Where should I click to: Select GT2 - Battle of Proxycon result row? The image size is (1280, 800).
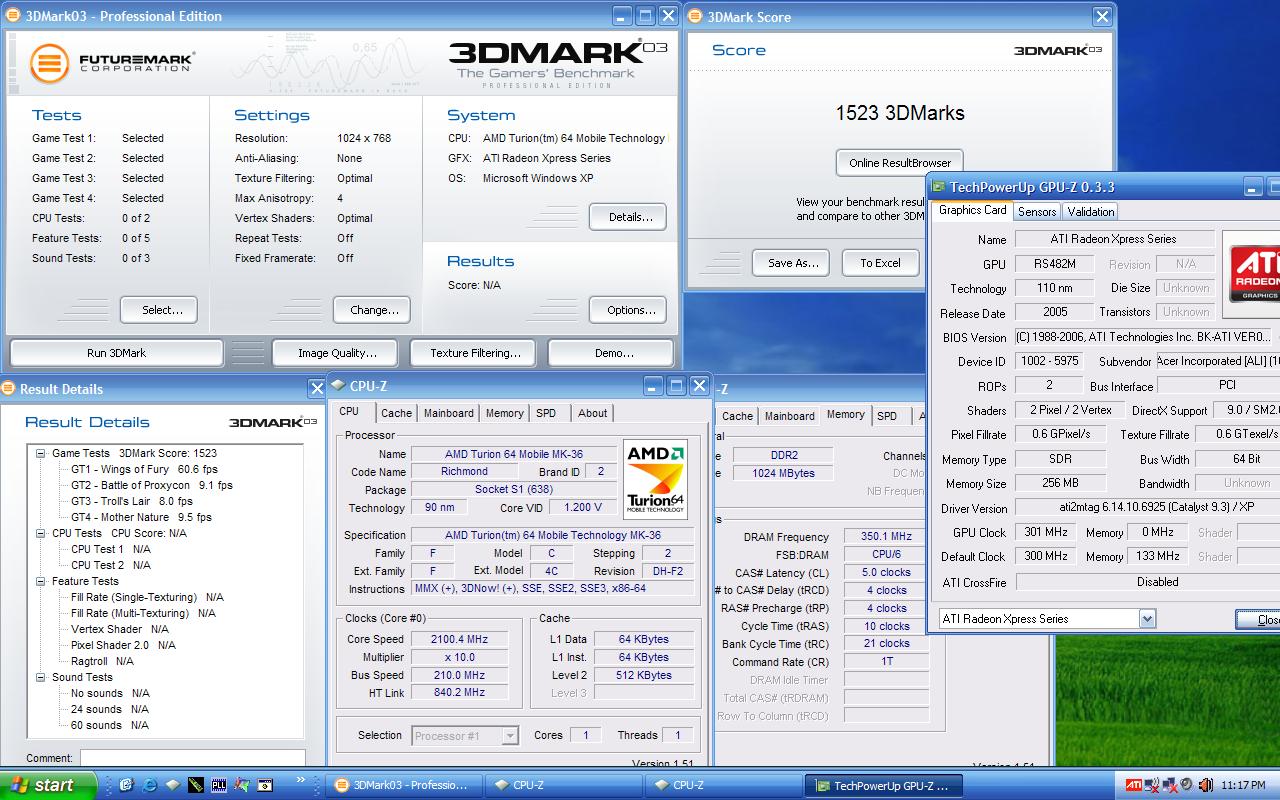coord(151,485)
